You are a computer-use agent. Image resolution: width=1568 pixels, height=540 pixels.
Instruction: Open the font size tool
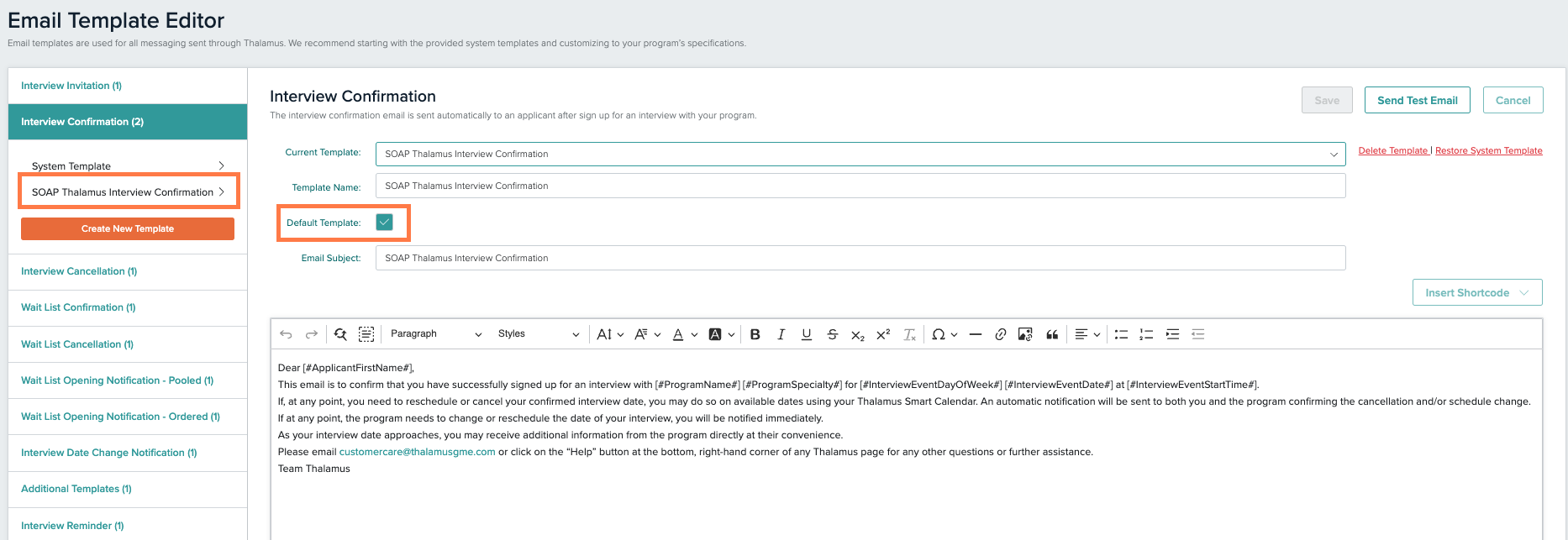point(604,334)
